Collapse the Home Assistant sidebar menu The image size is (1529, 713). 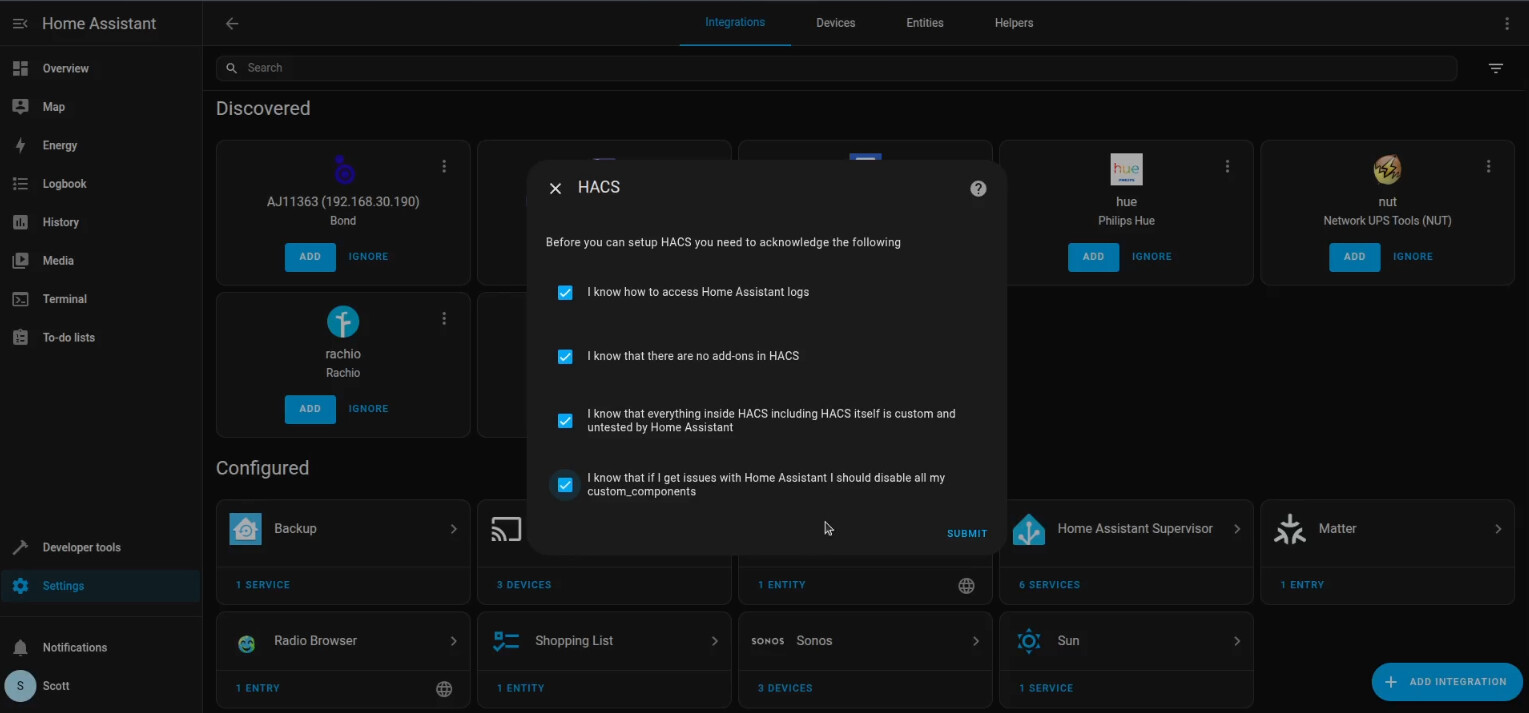click(x=20, y=24)
